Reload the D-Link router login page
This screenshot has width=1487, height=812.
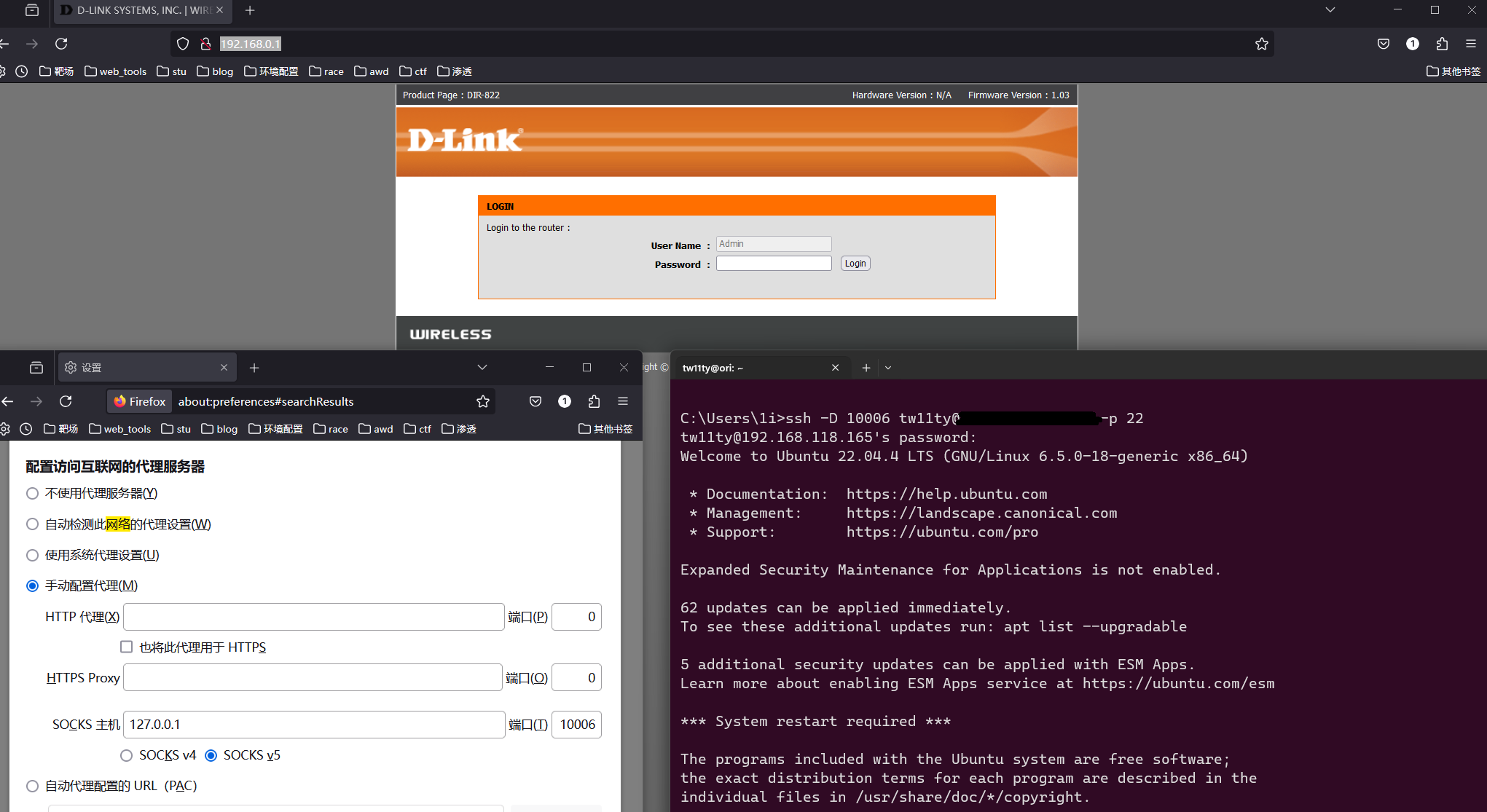tap(61, 44)
